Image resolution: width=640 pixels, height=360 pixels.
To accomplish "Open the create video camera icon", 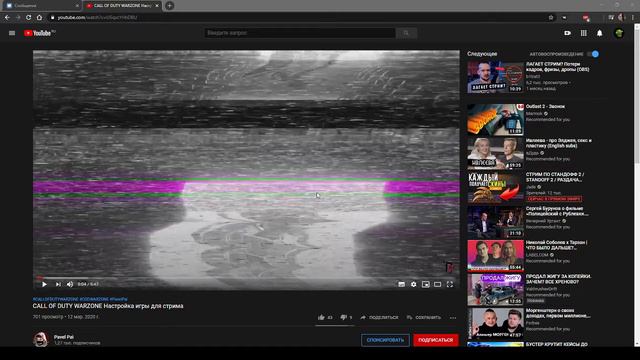I will [567, 33].
